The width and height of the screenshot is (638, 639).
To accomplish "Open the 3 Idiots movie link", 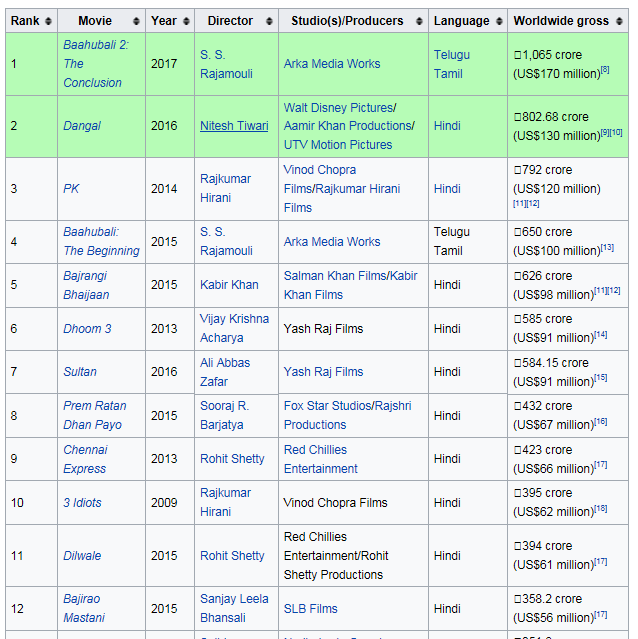I will coord(82,502).
